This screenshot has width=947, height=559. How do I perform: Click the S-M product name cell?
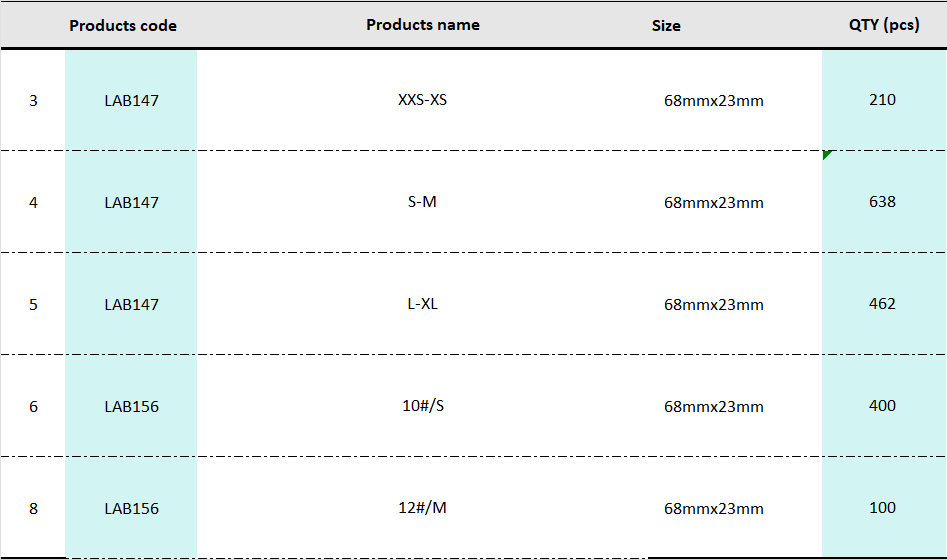(422, 202)
